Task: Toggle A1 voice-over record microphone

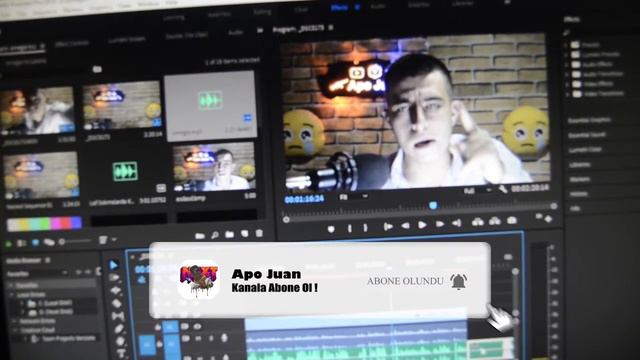Action: pos(224,338)
